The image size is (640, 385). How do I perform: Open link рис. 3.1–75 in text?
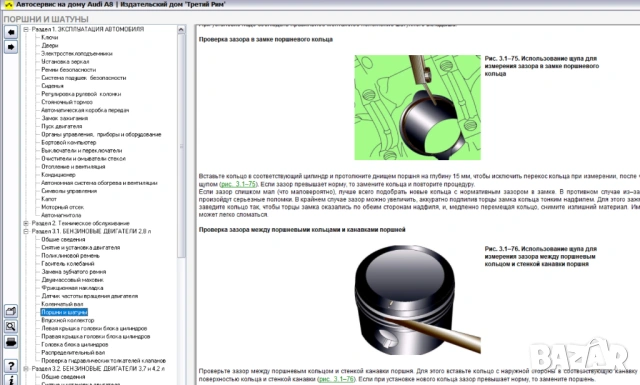[238, 184]
